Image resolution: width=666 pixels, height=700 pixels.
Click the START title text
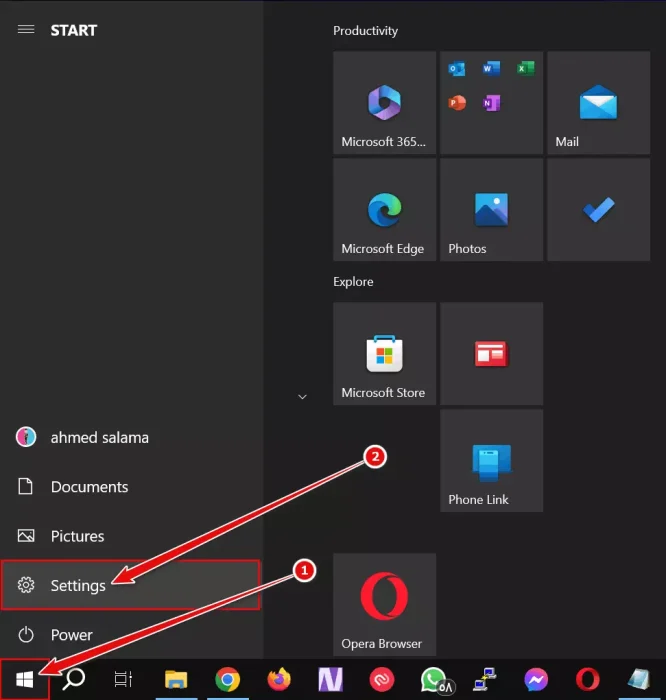[74, 30]
